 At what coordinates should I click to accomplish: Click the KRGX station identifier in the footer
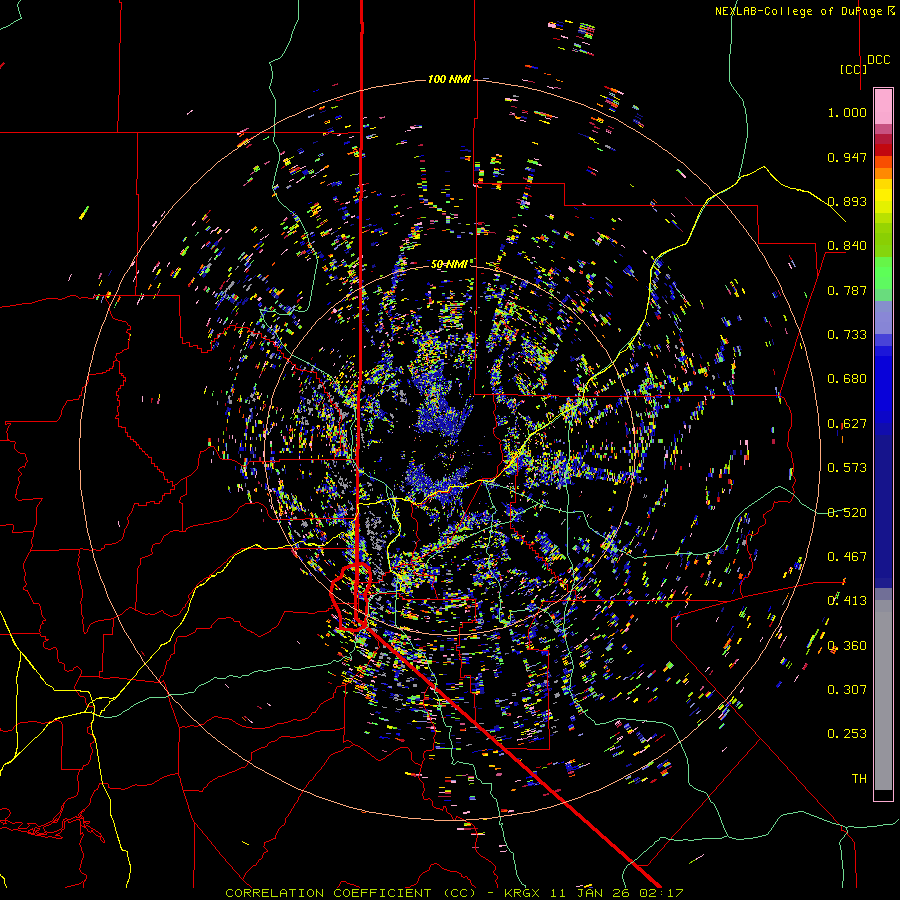coord(524,893)
